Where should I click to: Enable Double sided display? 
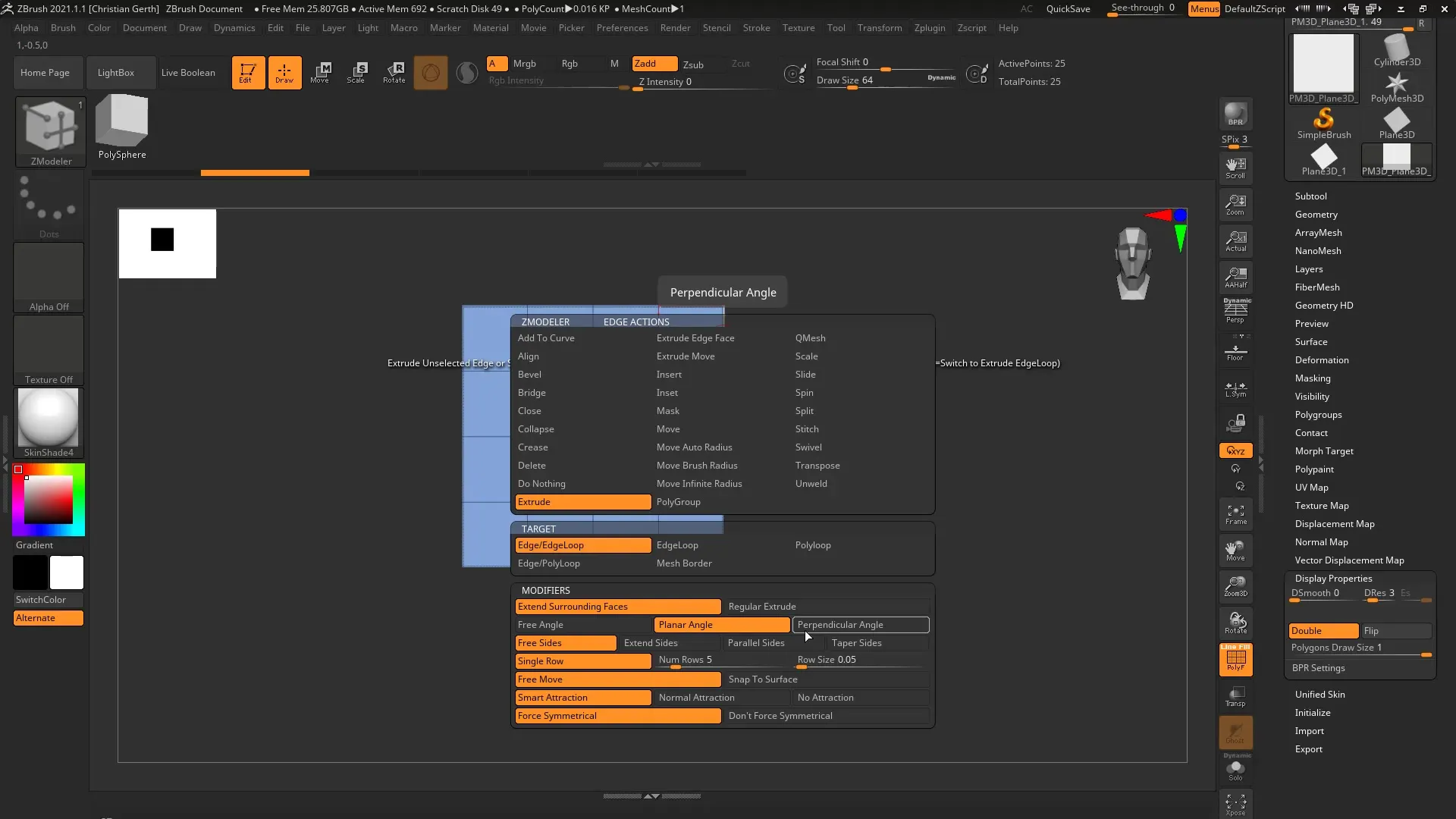[1323, 631]
